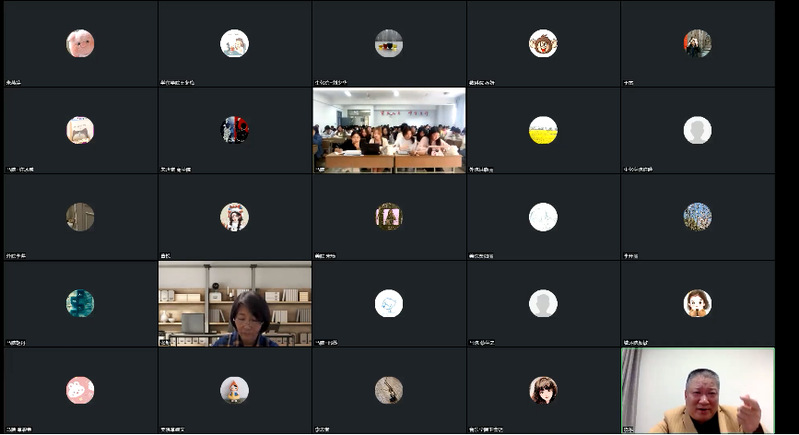This screenshot has width=799, height=435.
Task: Open the classroom students video tile
Action: [389, 130]
